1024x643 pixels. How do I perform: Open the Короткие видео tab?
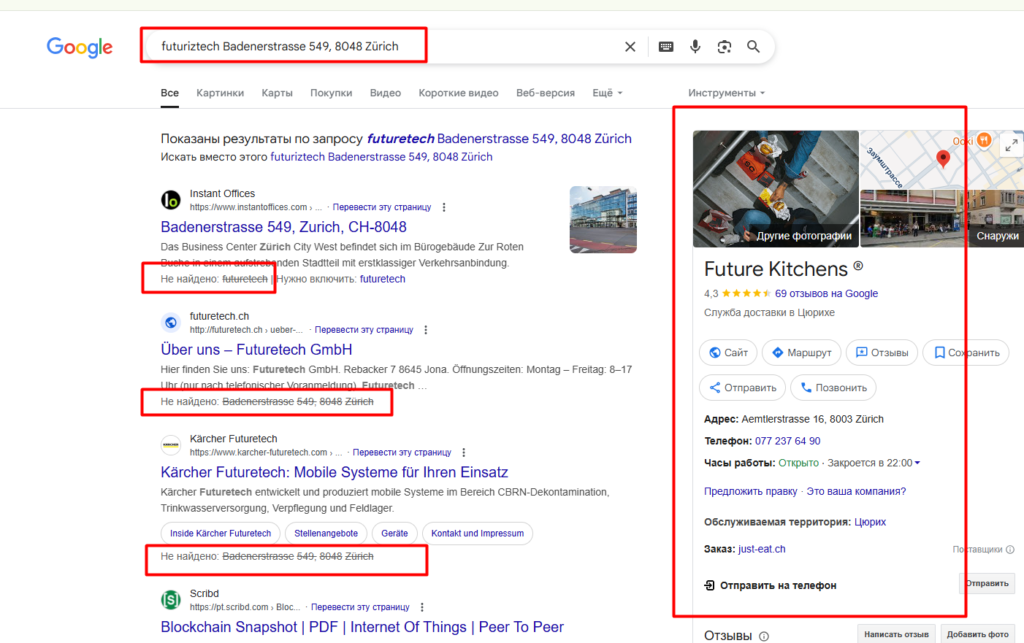coord(458,93)
